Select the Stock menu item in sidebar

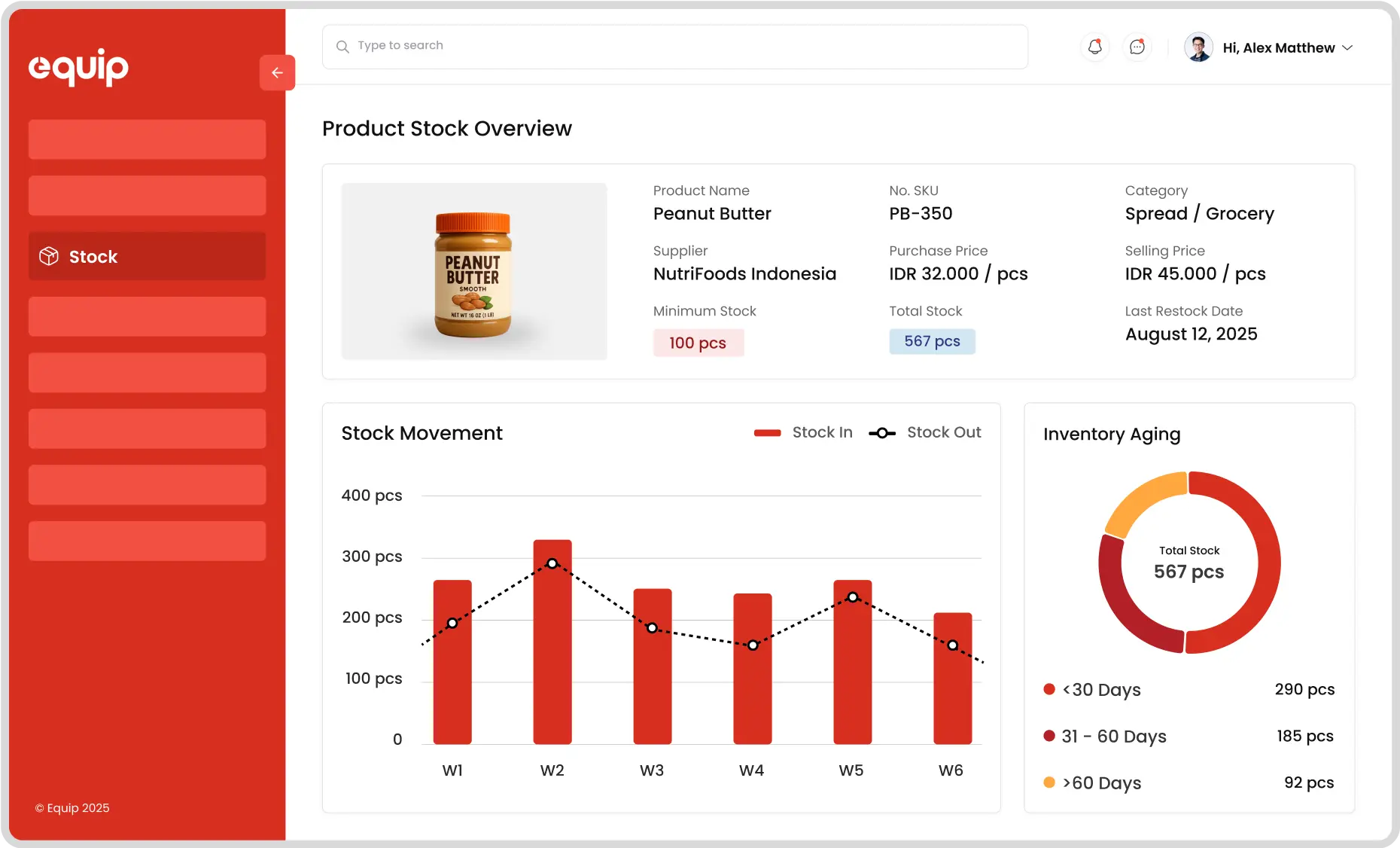tap(147, 256)
